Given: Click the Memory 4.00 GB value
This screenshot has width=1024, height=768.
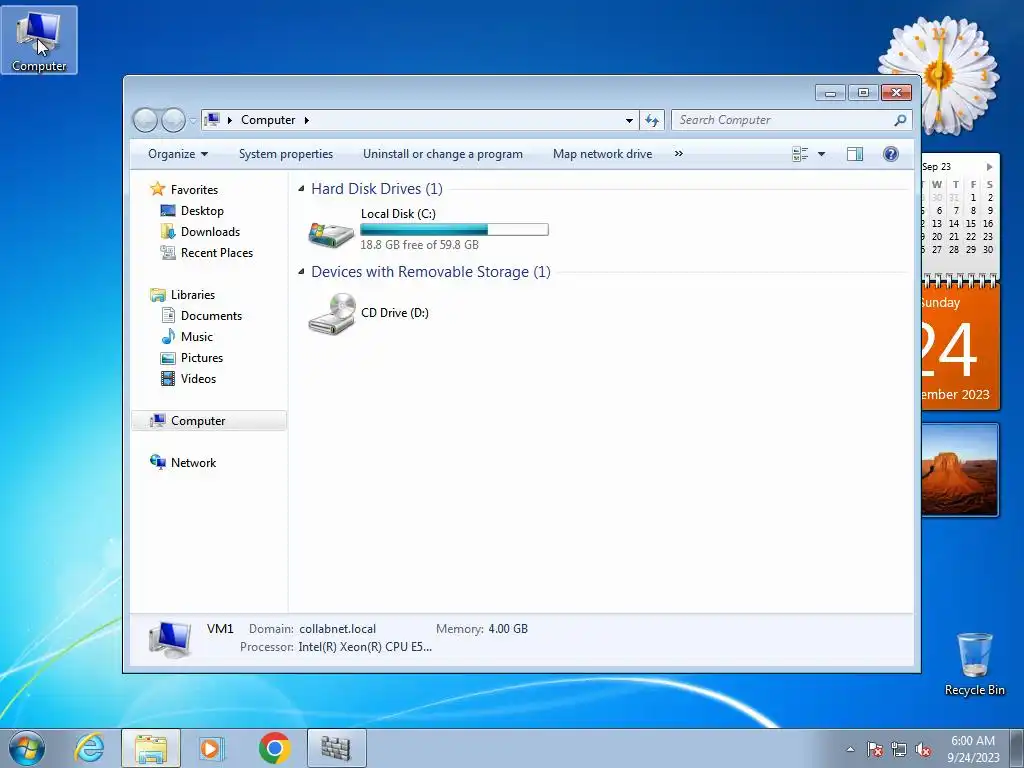Looking at the screenshot, I should (x=507, y=629).
